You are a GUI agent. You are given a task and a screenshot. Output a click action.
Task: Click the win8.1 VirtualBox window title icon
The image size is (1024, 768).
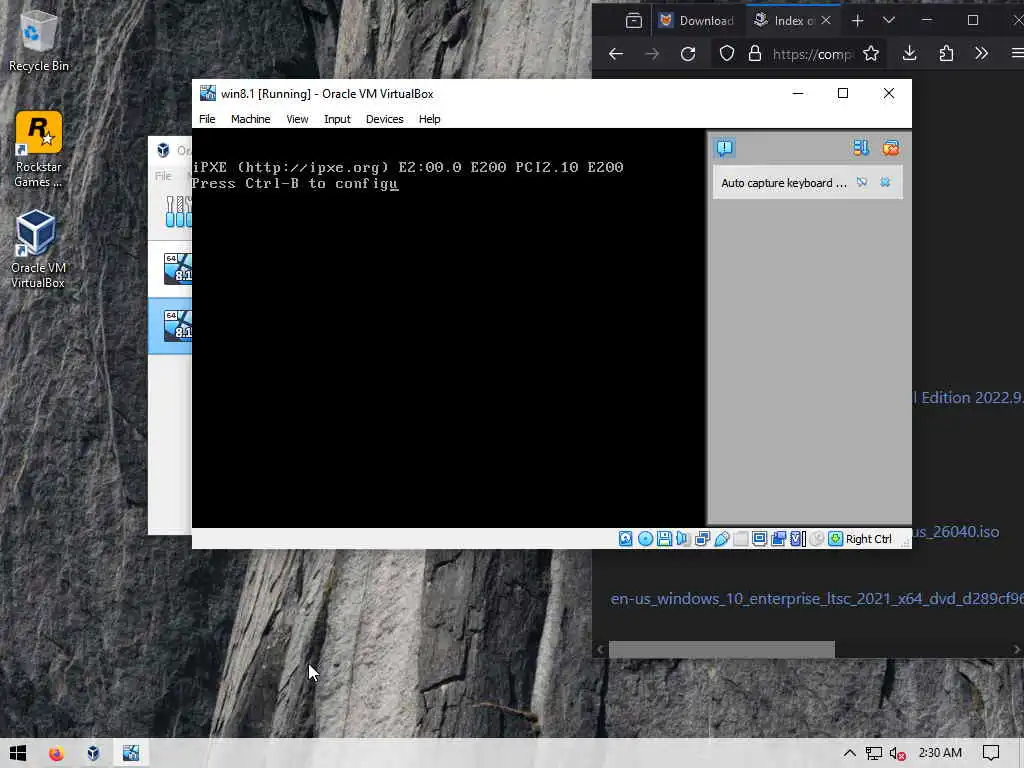coord(208,93)
